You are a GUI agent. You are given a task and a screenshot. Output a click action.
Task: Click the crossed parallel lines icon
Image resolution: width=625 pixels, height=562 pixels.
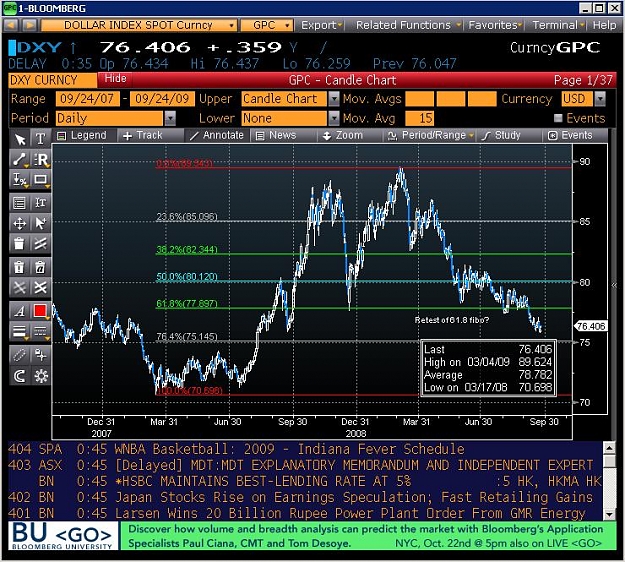point(40,243)
